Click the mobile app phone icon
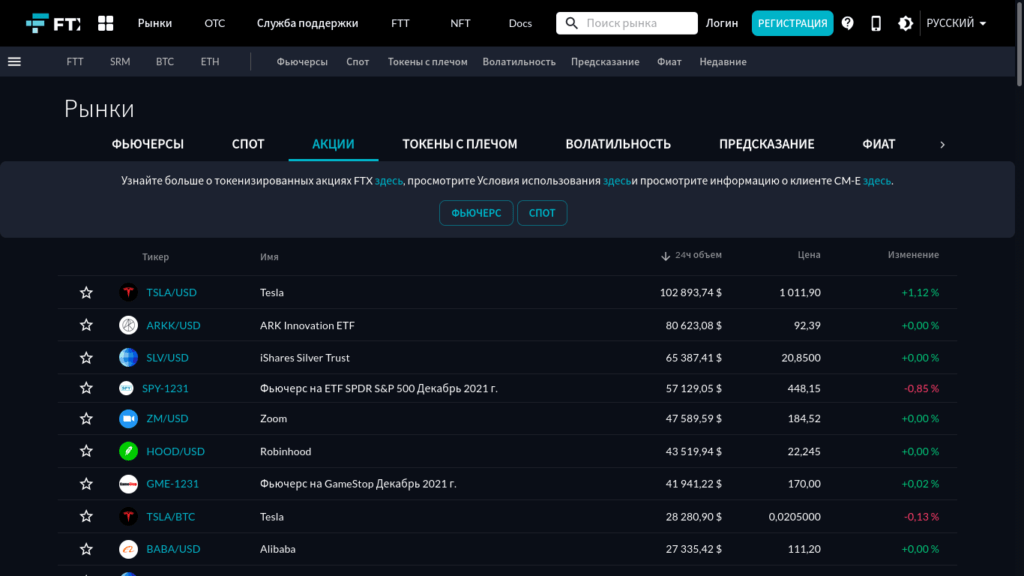 coord(876,23)
